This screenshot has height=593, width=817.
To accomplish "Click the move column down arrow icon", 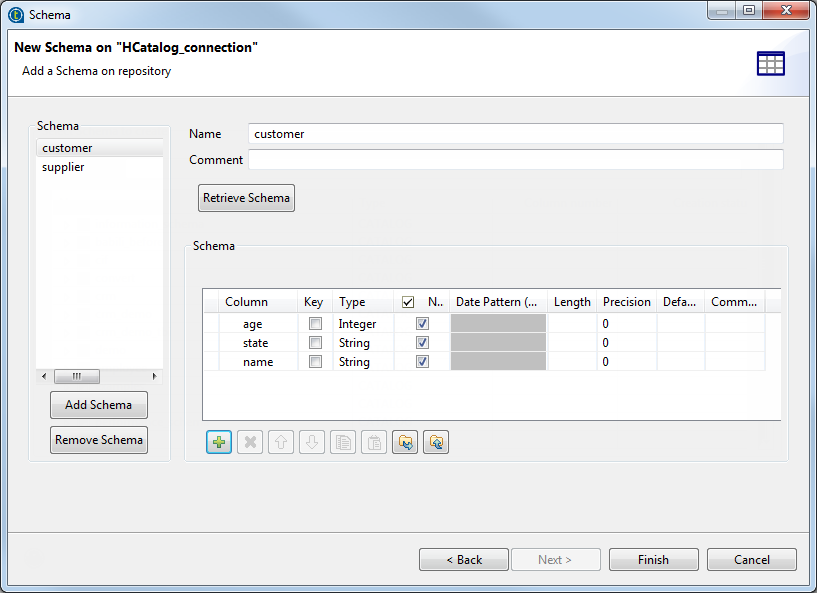I will [x=312, y=442].
